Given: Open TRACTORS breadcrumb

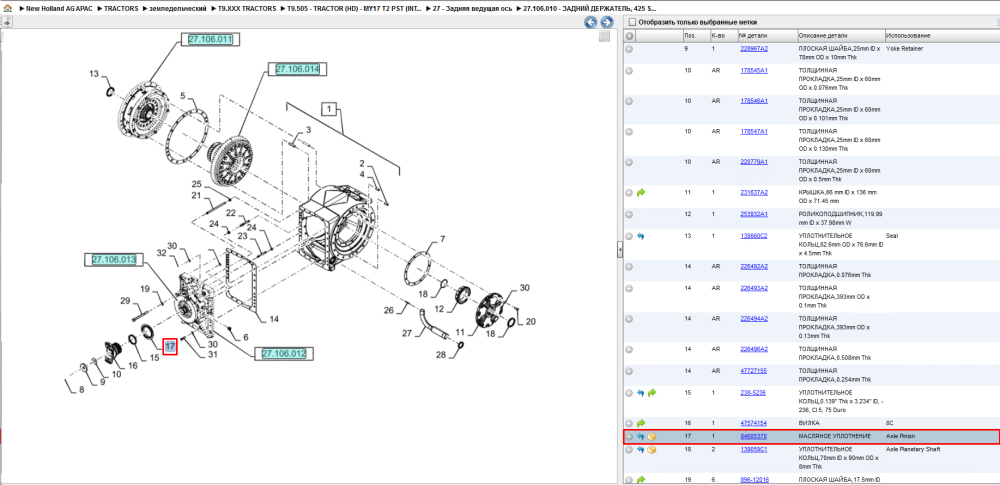Looking at the screenshot, I should (121, 10).
